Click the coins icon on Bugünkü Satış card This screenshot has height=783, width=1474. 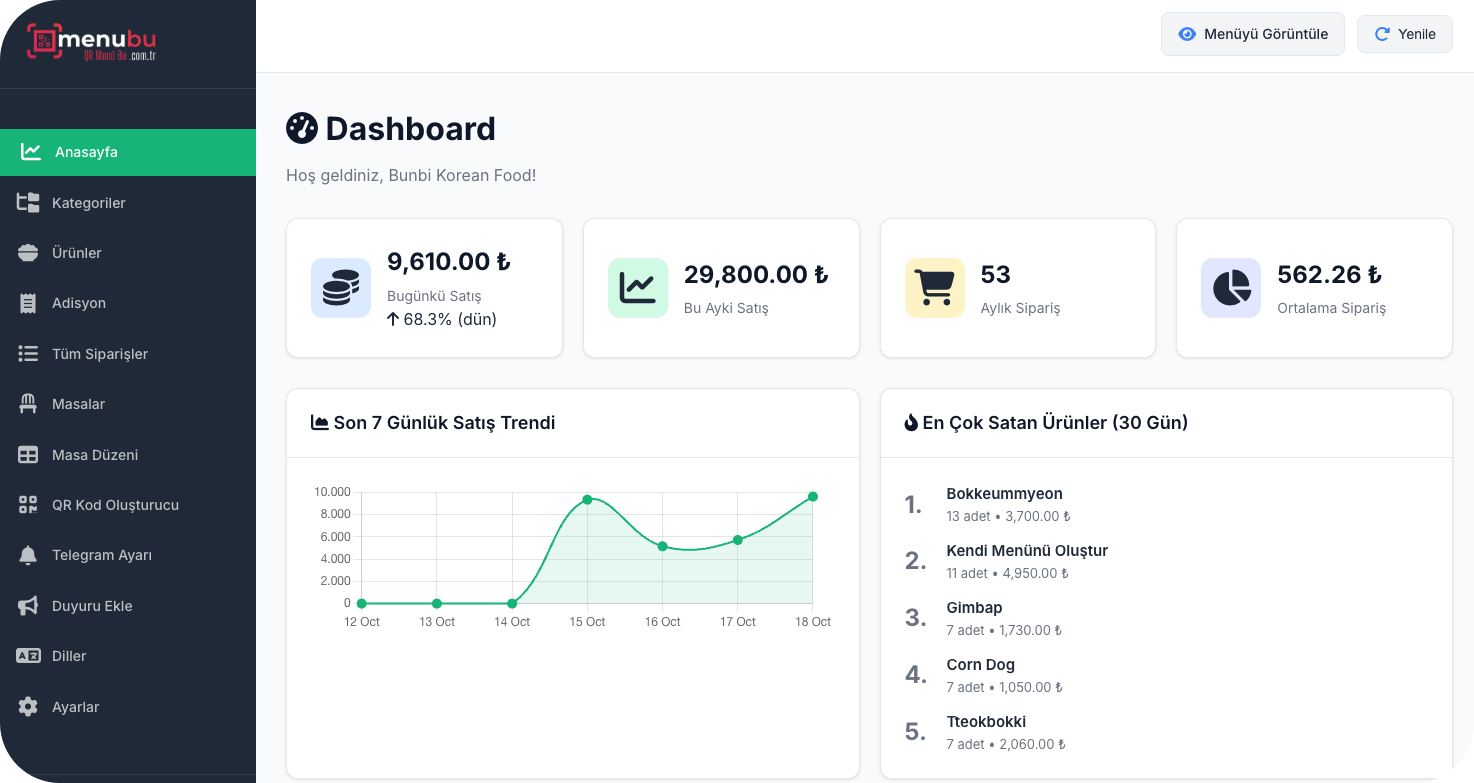[341, 288]
